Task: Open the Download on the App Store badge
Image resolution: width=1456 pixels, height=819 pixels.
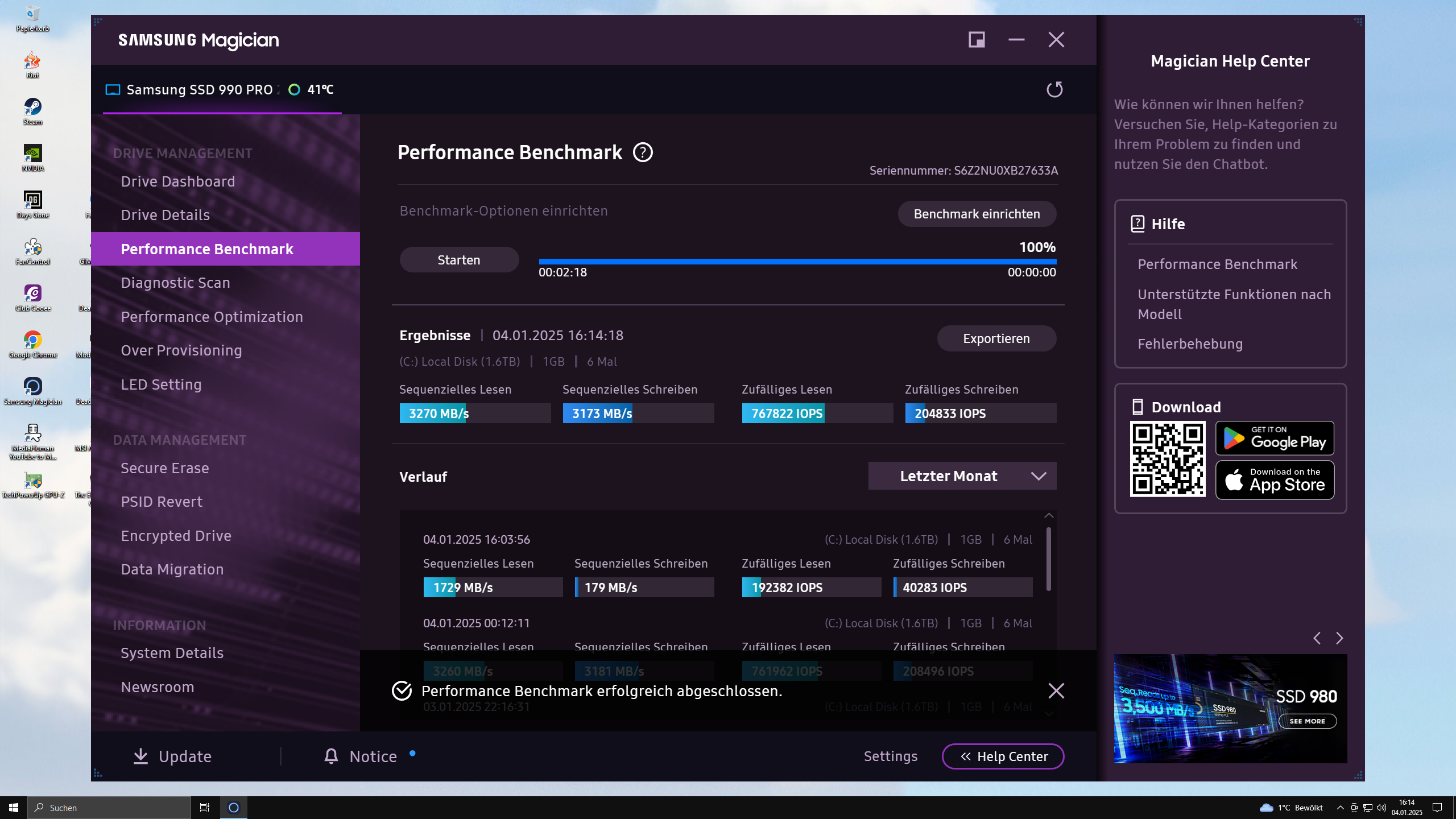Action: 1274,480
